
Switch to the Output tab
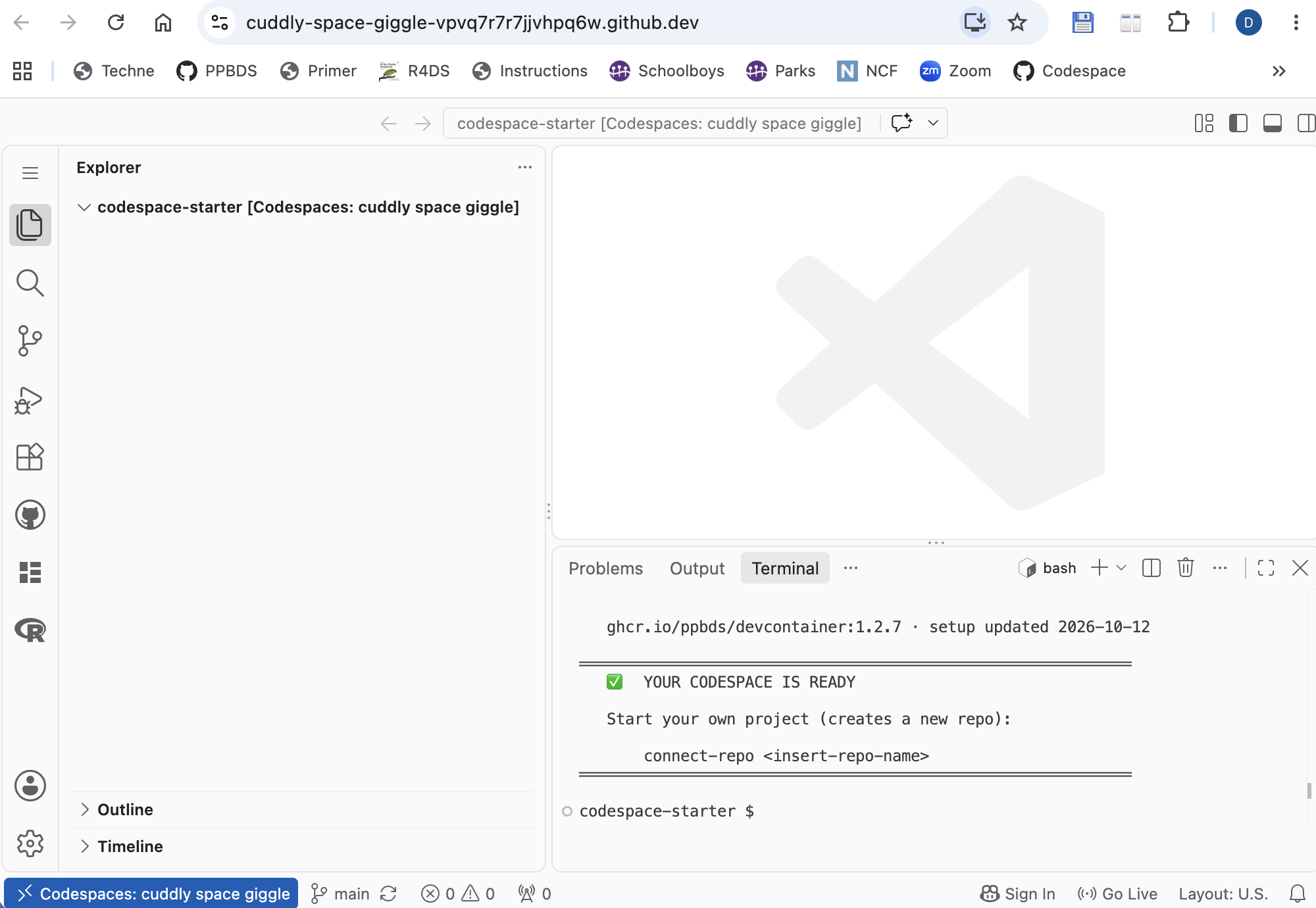(697, 568)
